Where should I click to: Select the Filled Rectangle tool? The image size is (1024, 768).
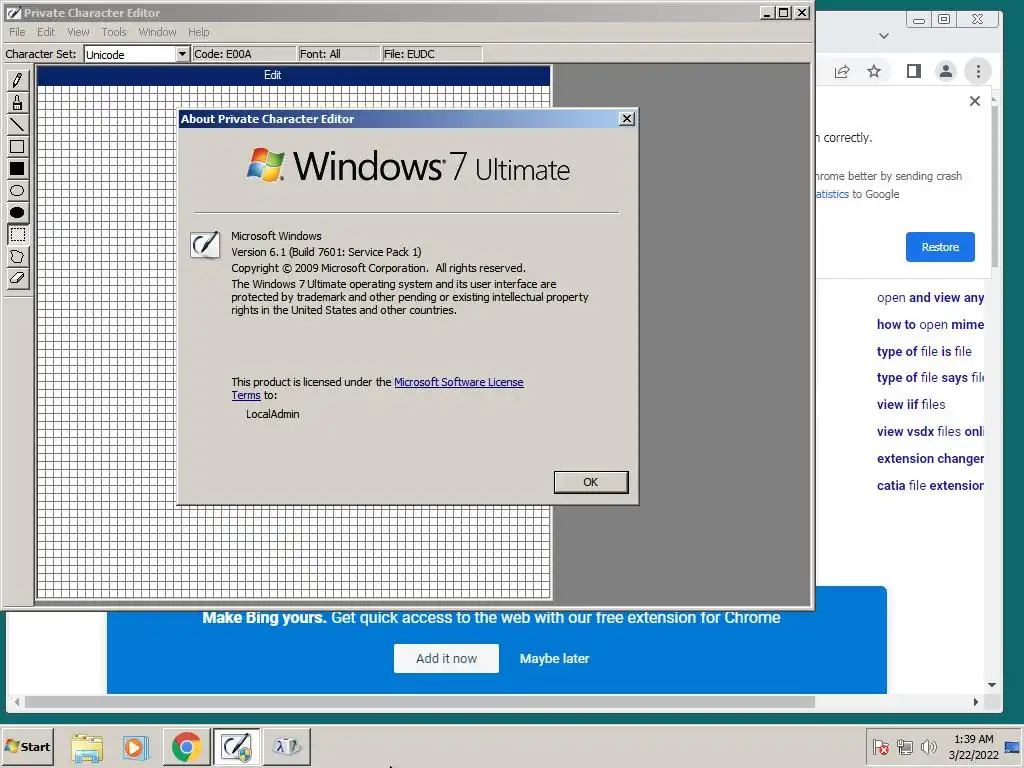pos(17,168)
